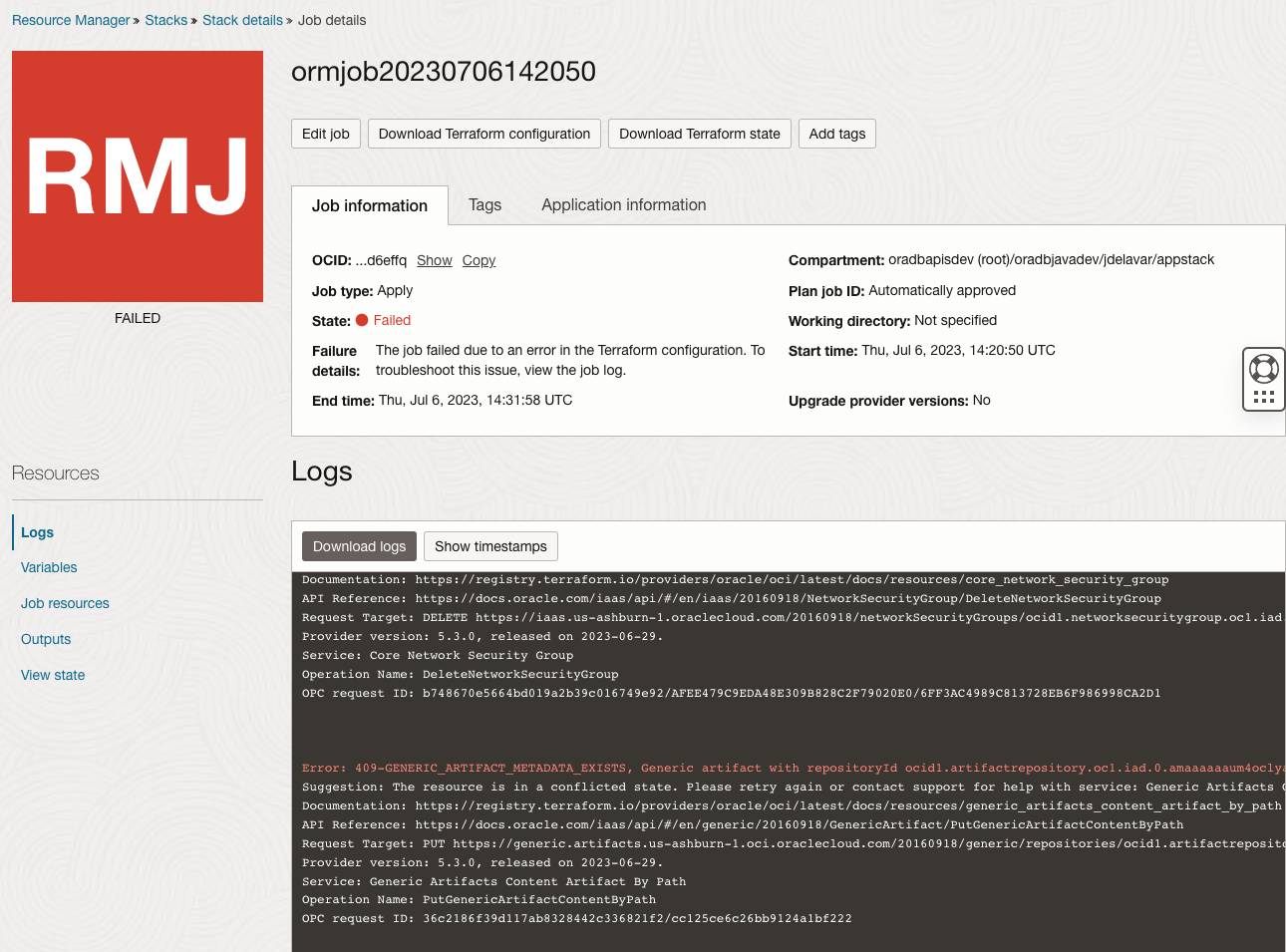Click the Logs section heading
The width and height of the screenshot is (1286, 952).
point(322,472)
